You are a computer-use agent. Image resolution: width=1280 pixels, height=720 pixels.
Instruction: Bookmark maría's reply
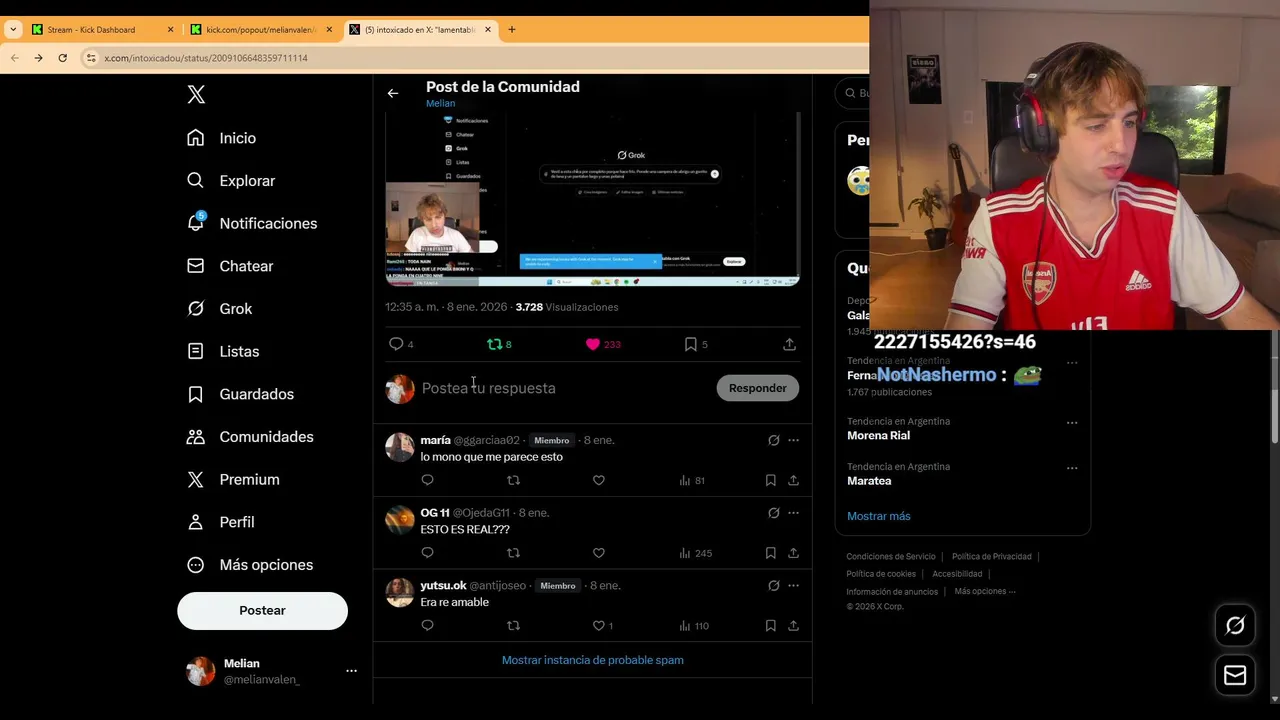pos(770,480)
